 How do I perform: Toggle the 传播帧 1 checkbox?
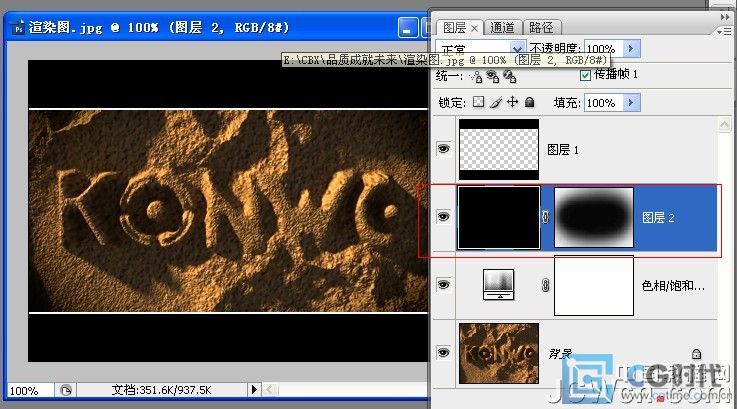[585, 75]
